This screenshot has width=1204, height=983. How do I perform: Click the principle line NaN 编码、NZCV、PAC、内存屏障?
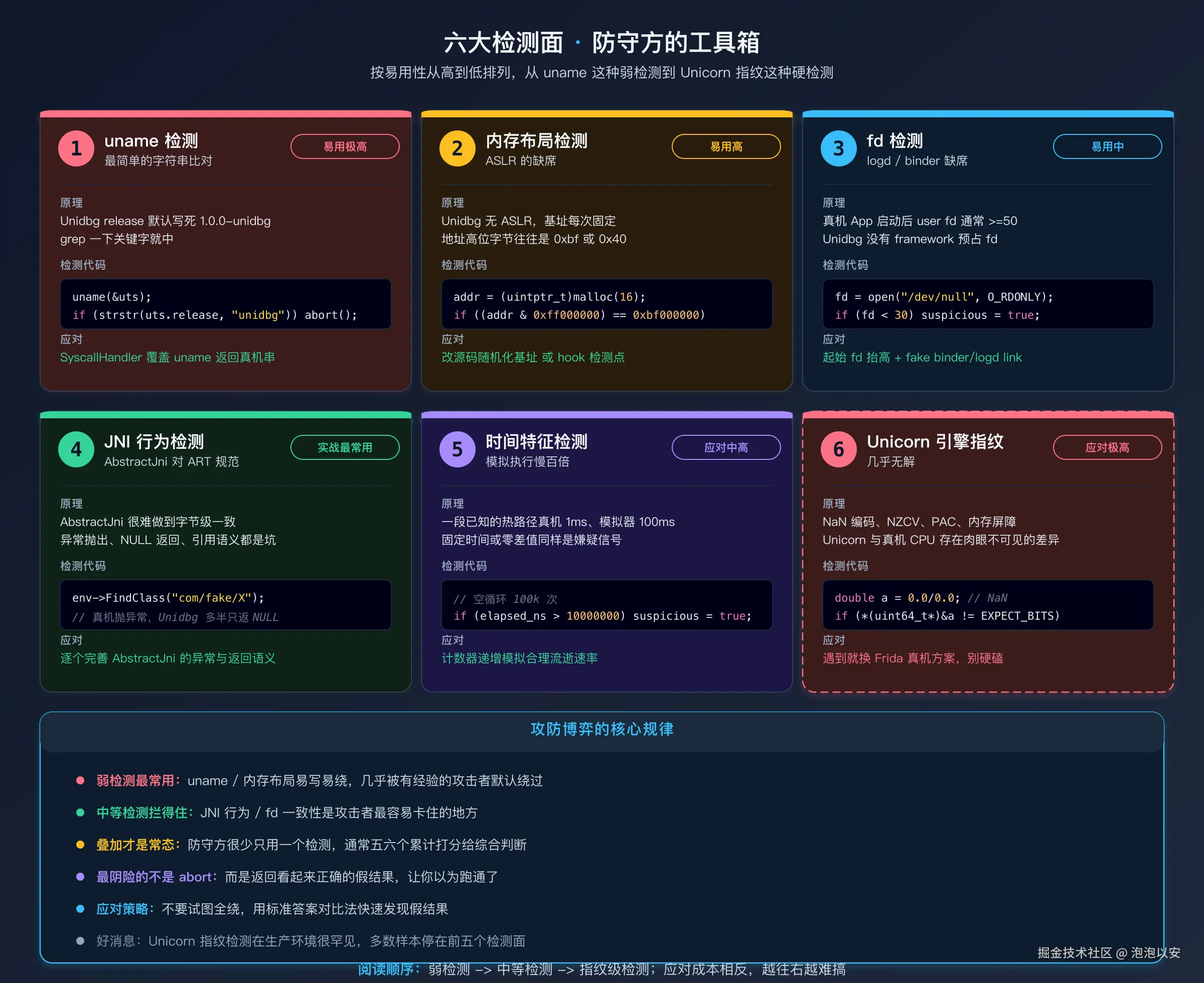click(919, 522)
